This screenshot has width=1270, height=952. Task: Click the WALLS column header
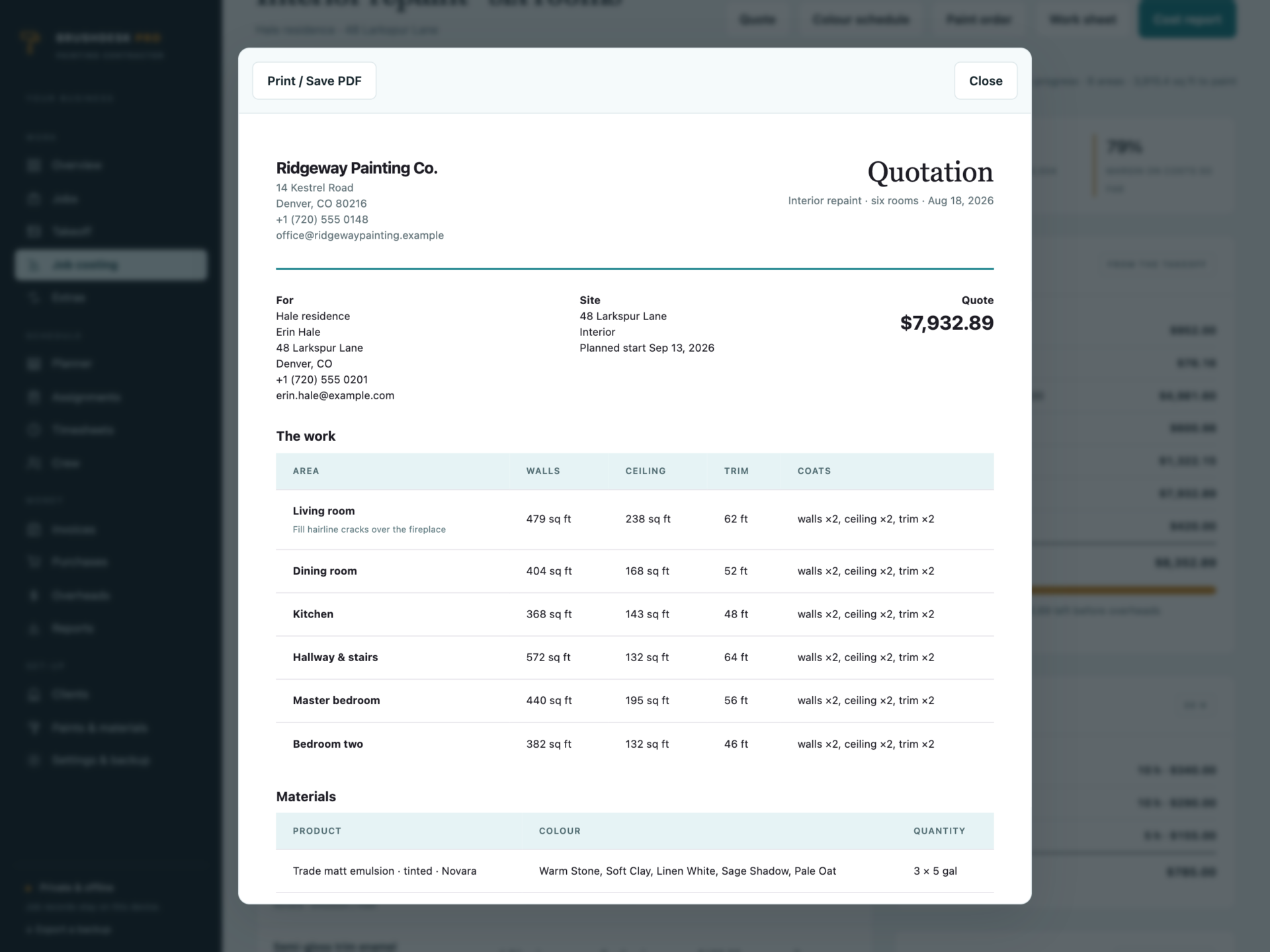pos(543,471)
